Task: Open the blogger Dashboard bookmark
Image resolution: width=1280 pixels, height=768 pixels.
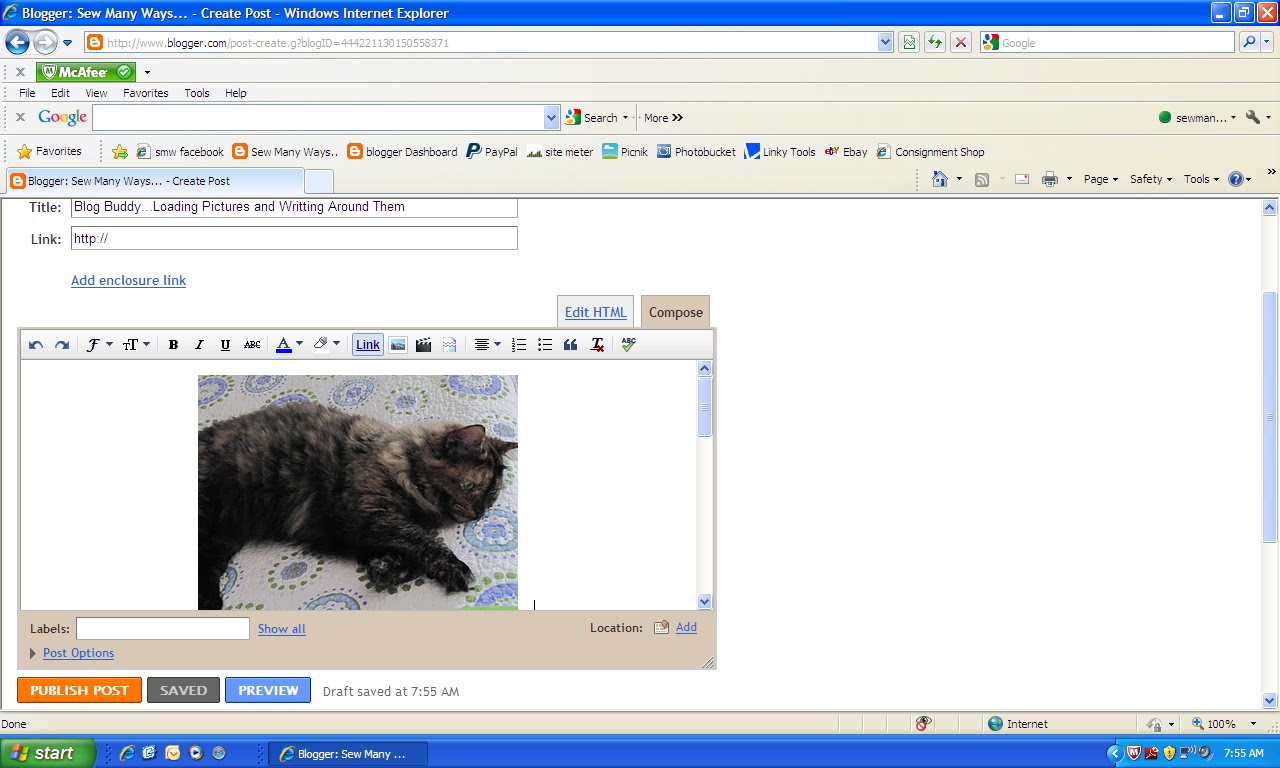Action: coord(402,152)
